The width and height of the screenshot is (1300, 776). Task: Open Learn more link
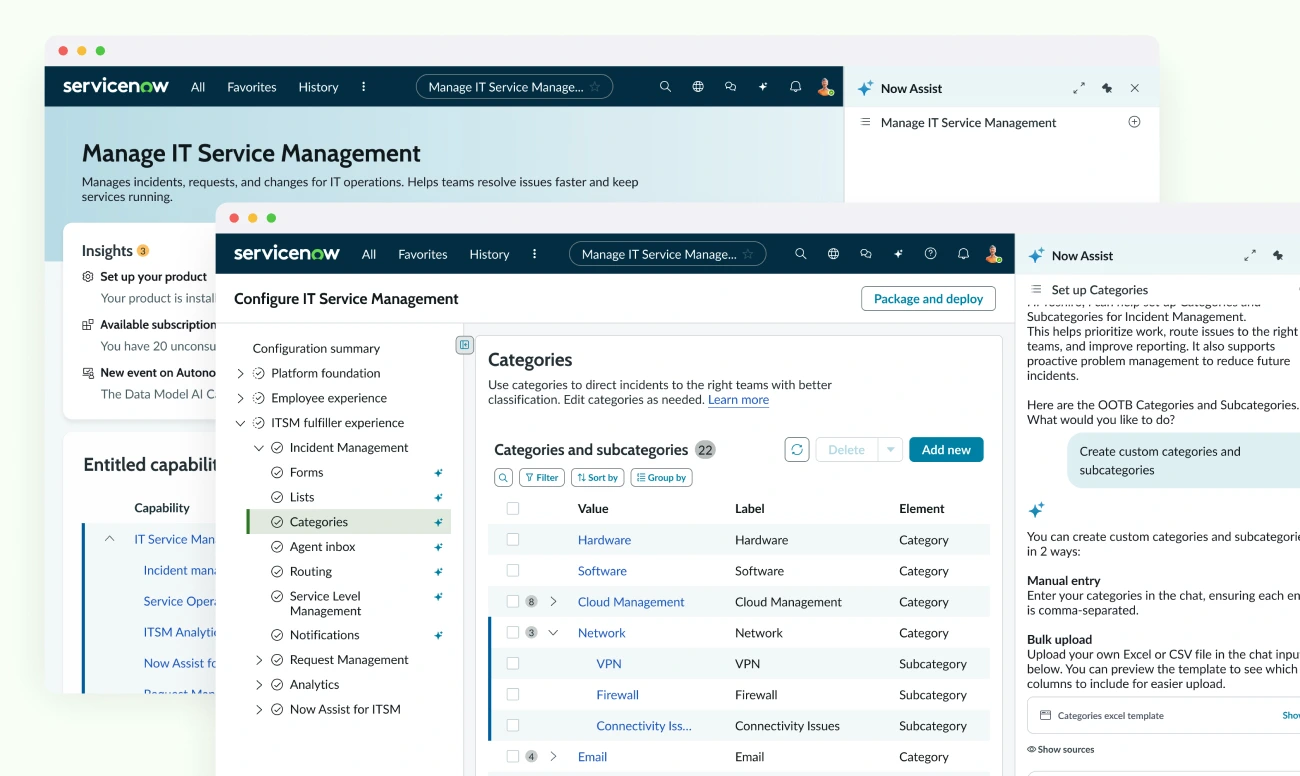pos(738,400)
